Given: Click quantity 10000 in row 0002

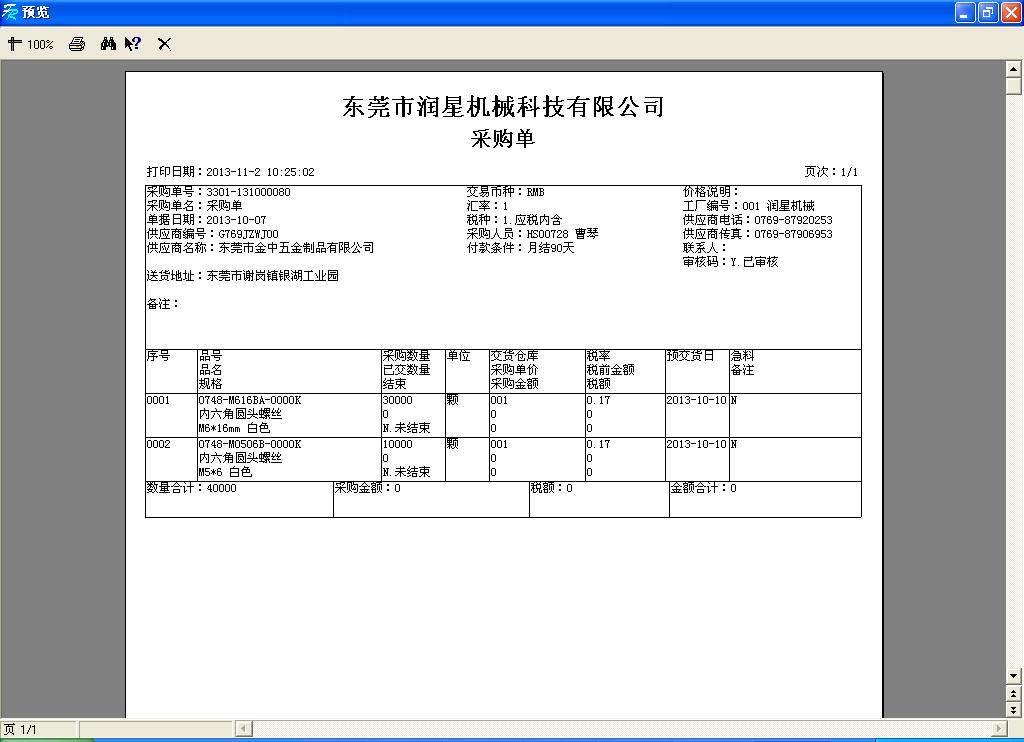Looking at the screenshot, I should coord(398,444).
